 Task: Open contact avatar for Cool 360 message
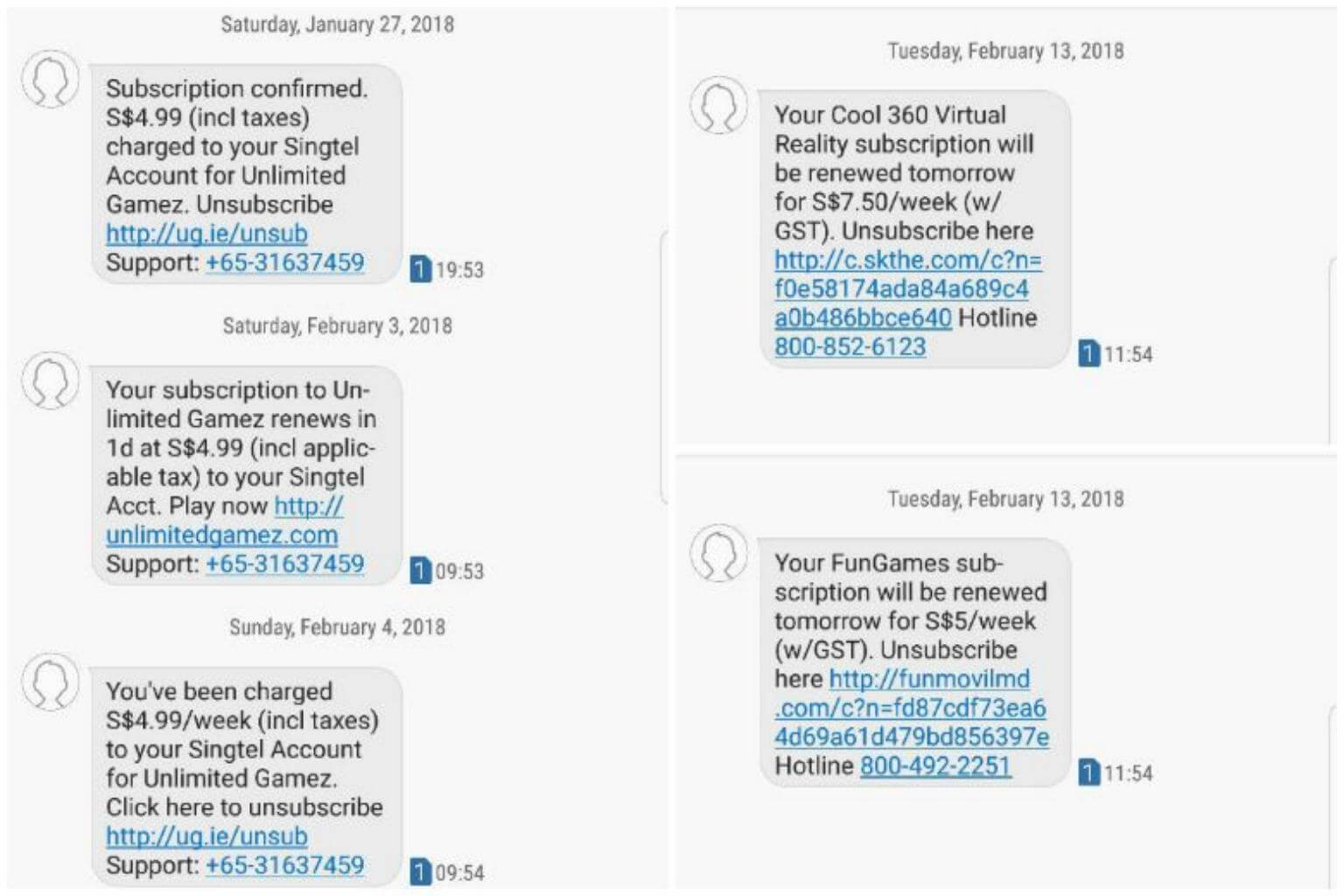(718, 106)
